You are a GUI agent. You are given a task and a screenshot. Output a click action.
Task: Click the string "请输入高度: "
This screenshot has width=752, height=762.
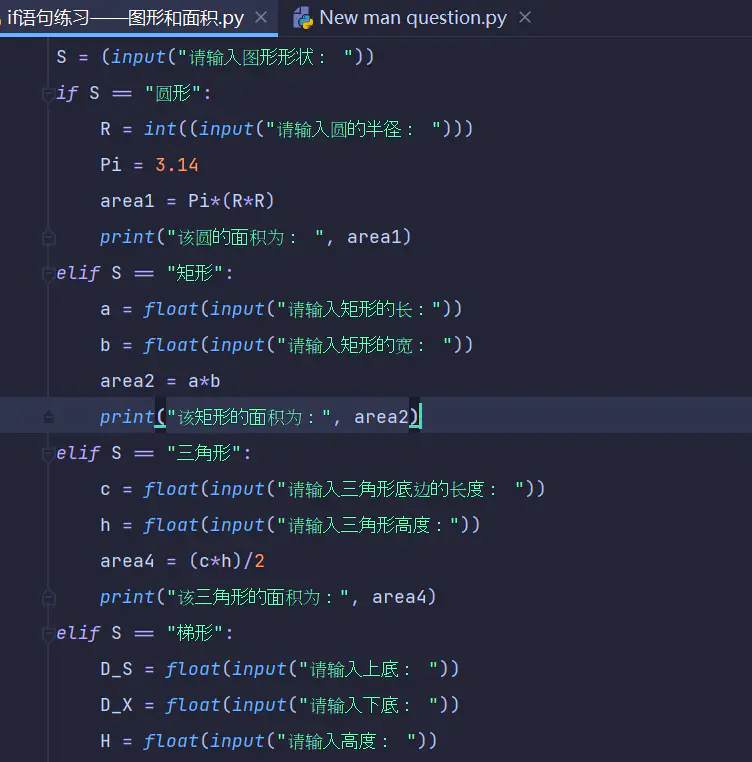point(348,741)
